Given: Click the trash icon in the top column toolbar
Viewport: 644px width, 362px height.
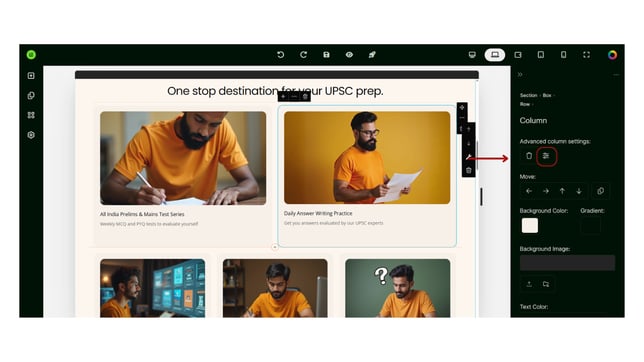Looking at the screenshot, I should point(305,97).
